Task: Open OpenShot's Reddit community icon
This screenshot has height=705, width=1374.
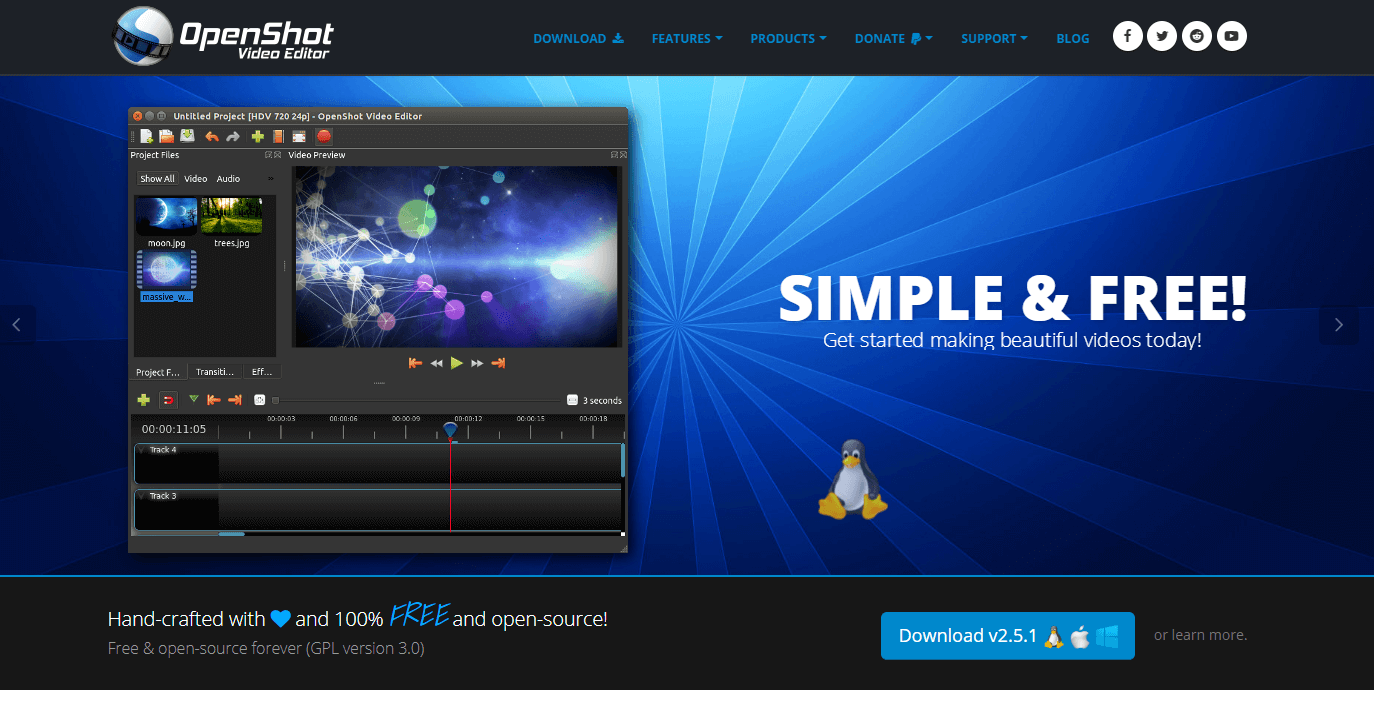Action: (1197, 37)
